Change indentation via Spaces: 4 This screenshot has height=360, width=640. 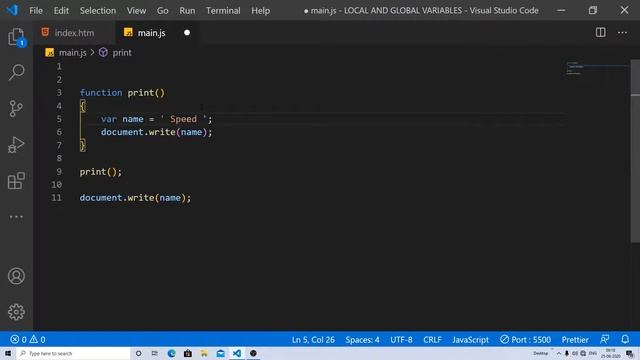coord(362,340)
